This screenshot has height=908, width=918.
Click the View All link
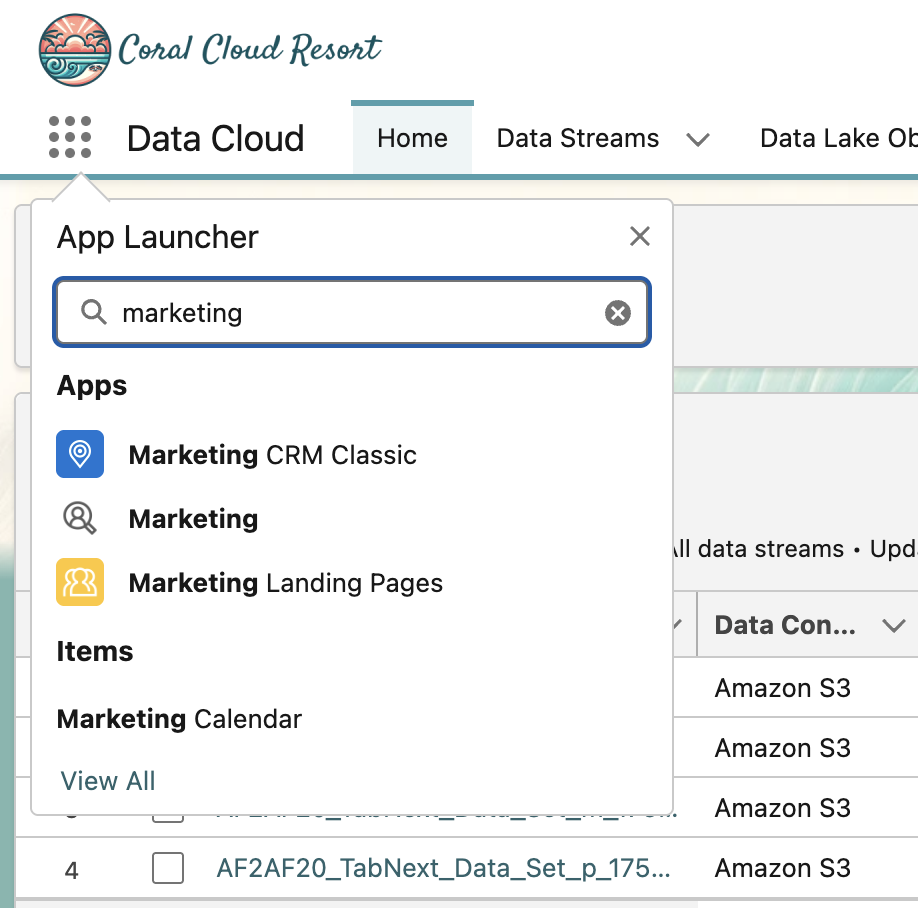(x=108, y=781)
